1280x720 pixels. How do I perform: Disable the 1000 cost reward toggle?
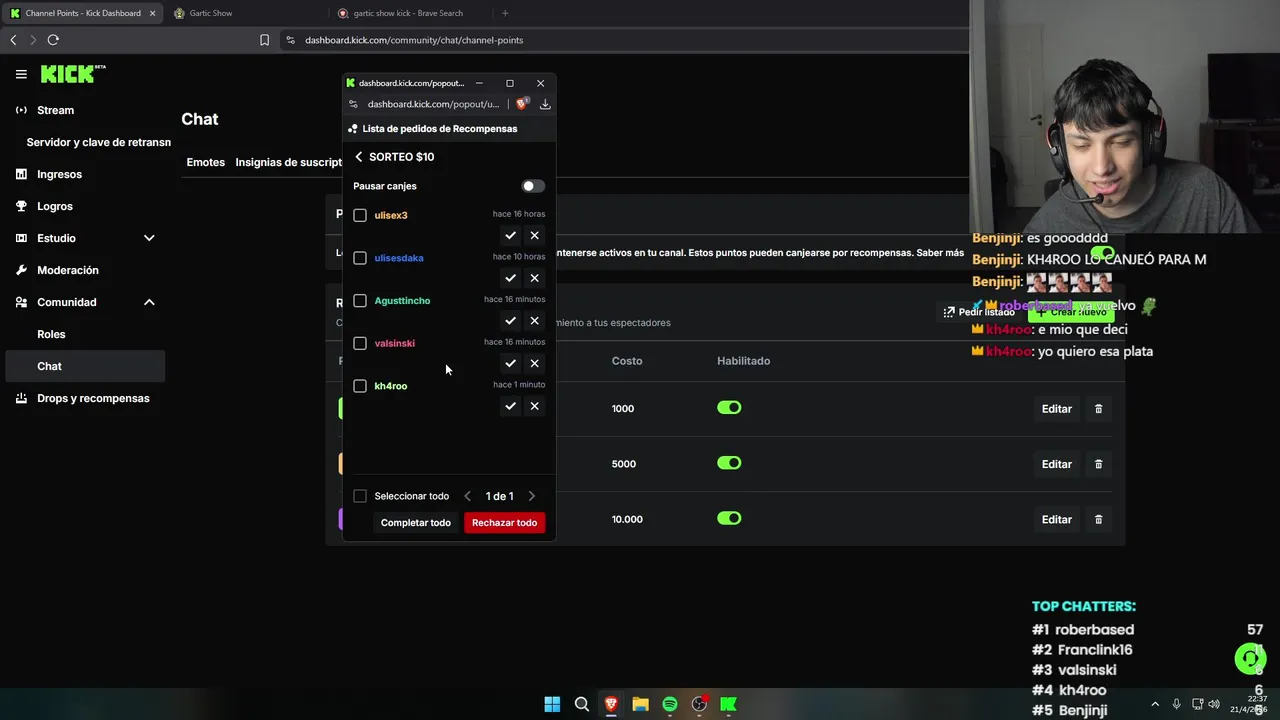click(x=729, y=408)
